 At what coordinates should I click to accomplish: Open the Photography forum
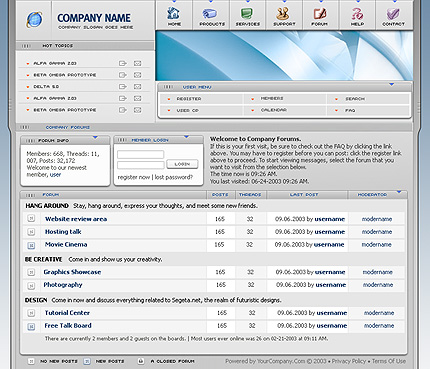point(63,285)
